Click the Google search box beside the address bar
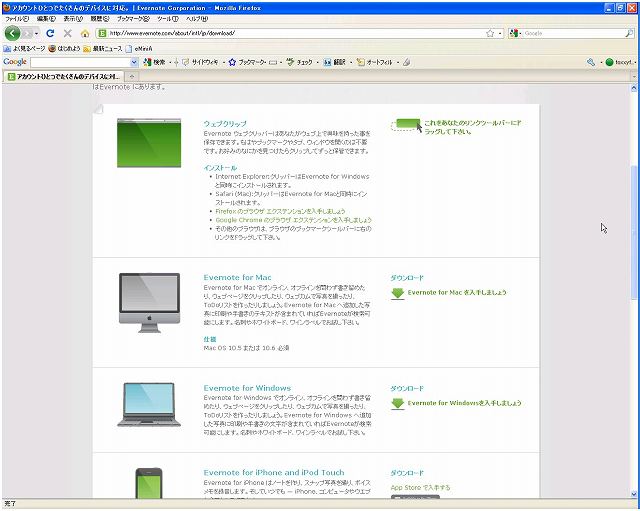The width and height of the screenshot is (640, 511). point(573,33)
